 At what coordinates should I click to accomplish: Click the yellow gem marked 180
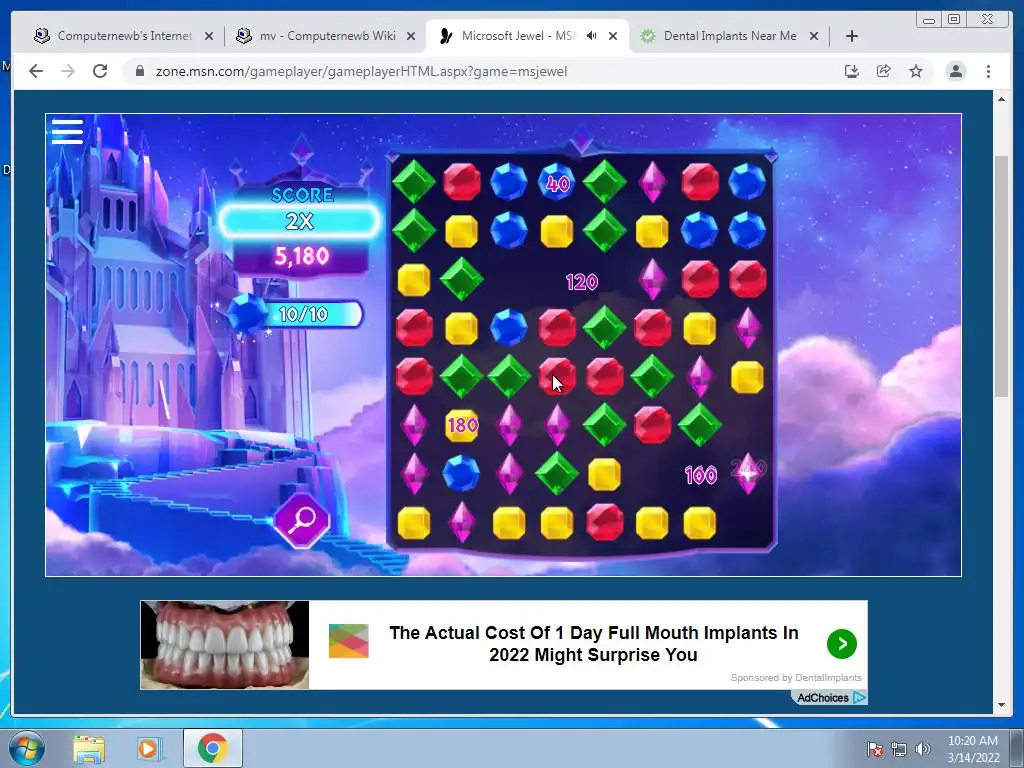[462, 425]
